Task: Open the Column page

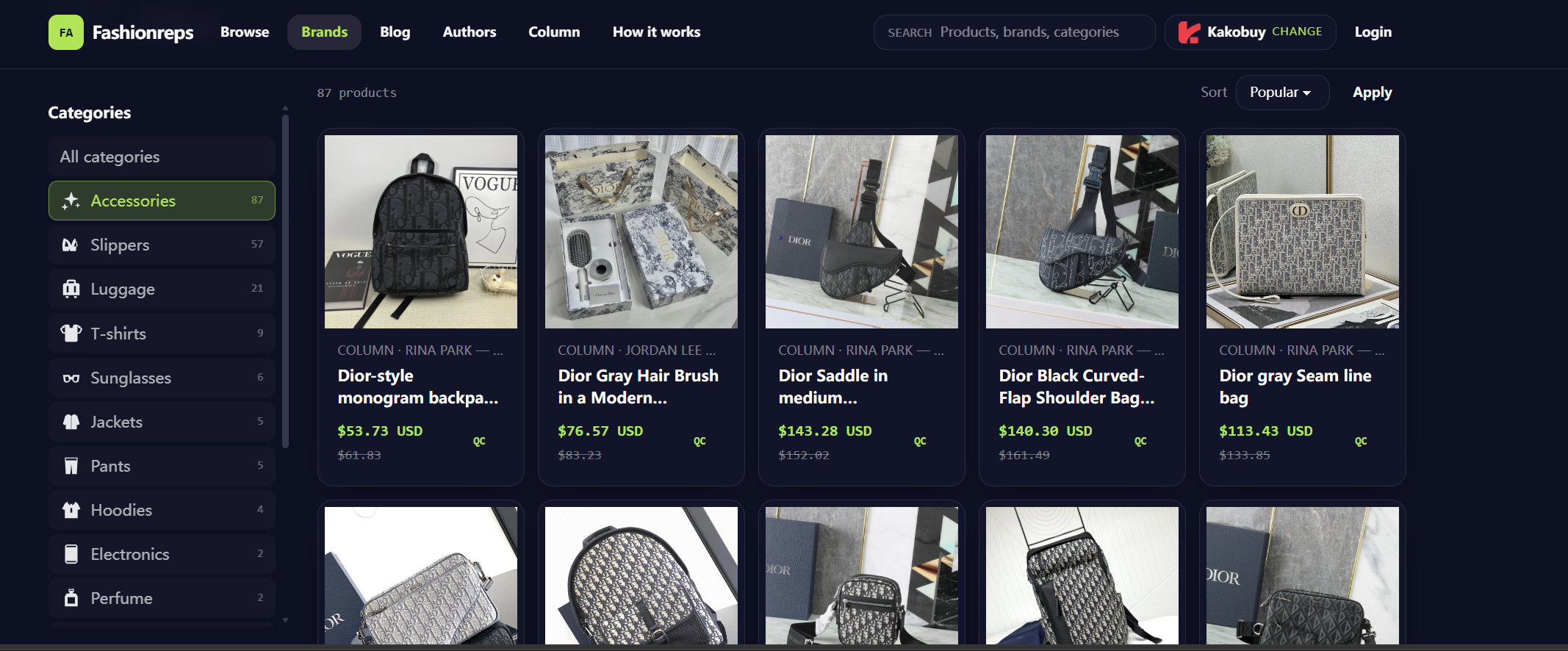Action: click(554, 32)
